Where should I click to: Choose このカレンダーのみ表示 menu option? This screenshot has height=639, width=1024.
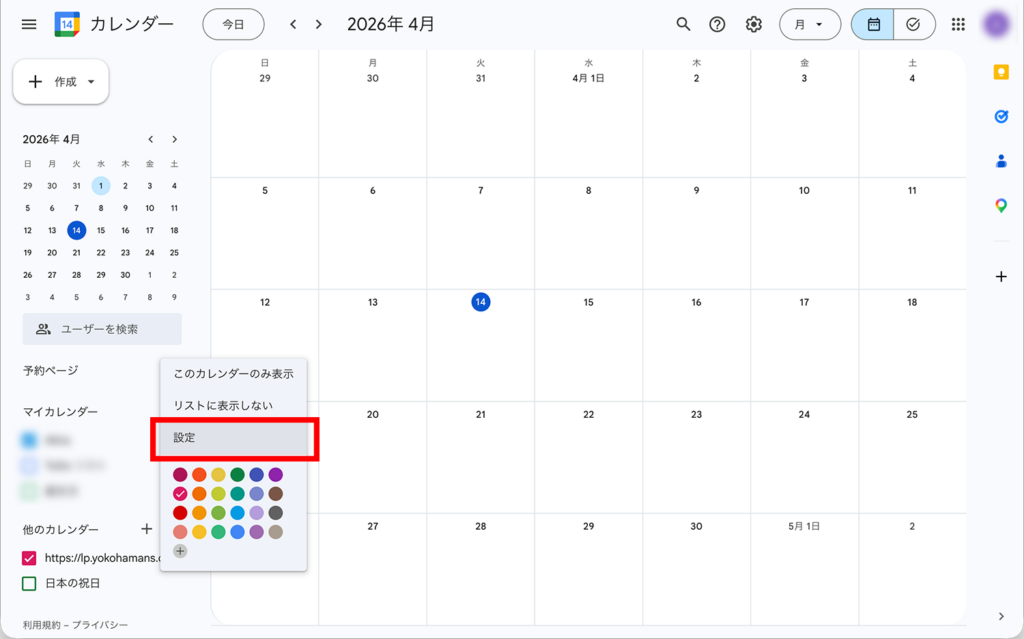point(233,374)
